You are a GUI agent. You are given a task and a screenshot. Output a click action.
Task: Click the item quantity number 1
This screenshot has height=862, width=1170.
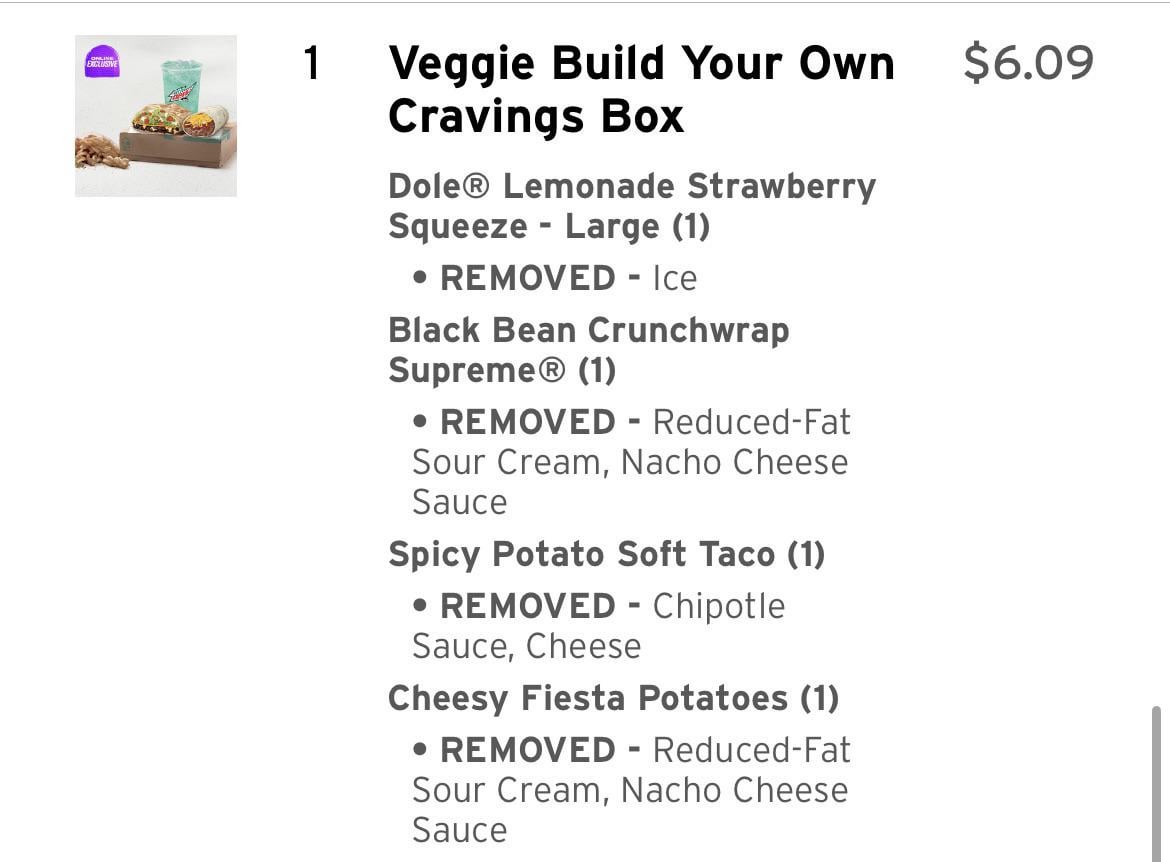[x=312, y=64]
